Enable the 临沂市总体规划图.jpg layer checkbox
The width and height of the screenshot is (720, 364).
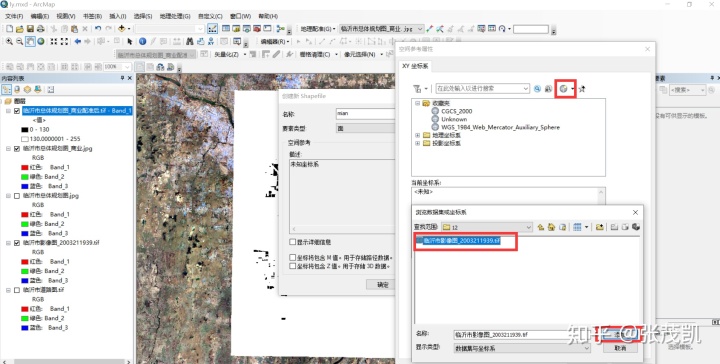click(x=17, y=196)
